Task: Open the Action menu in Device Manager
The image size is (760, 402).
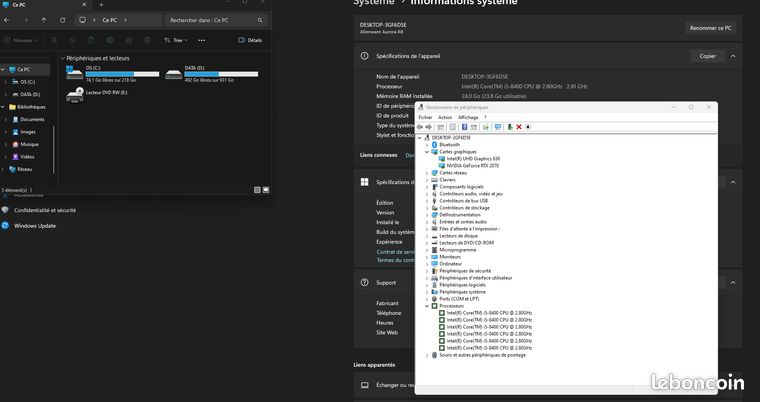Action: (445, 117)
